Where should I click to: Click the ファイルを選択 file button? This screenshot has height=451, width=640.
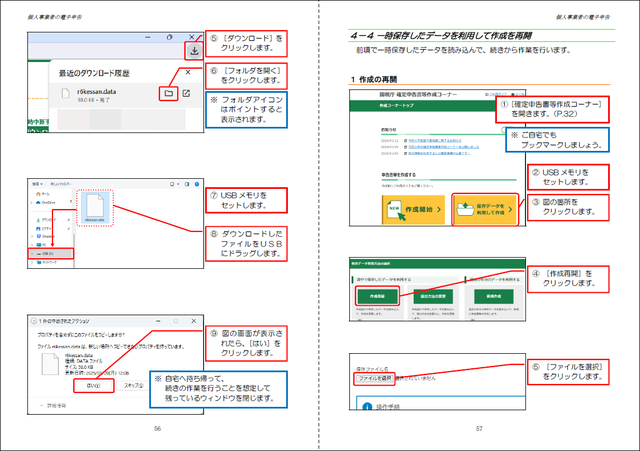click(374, 379)
